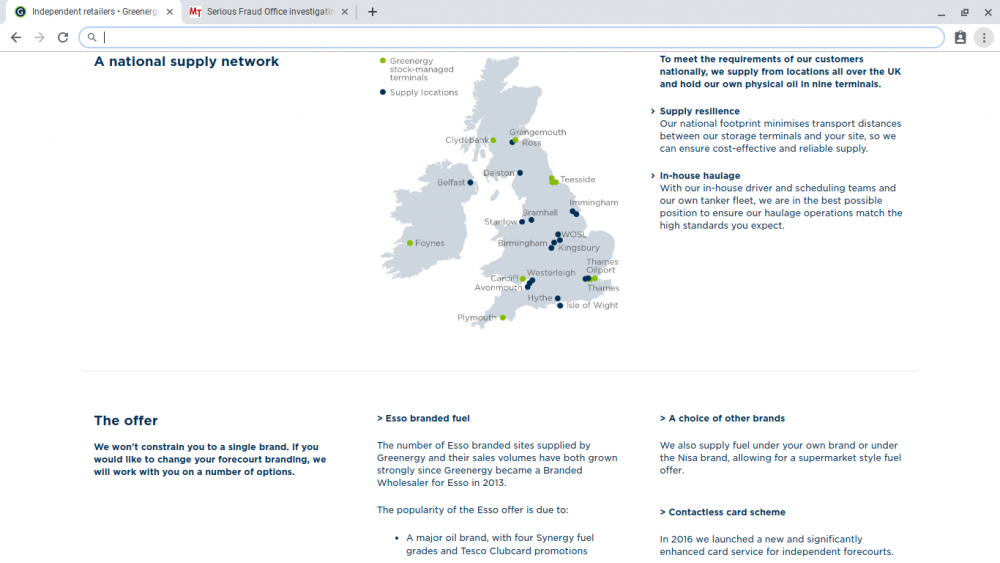The width and height of the screenshot is (1000, 563).
Task: Restore down the browser window
Action: 965,12
